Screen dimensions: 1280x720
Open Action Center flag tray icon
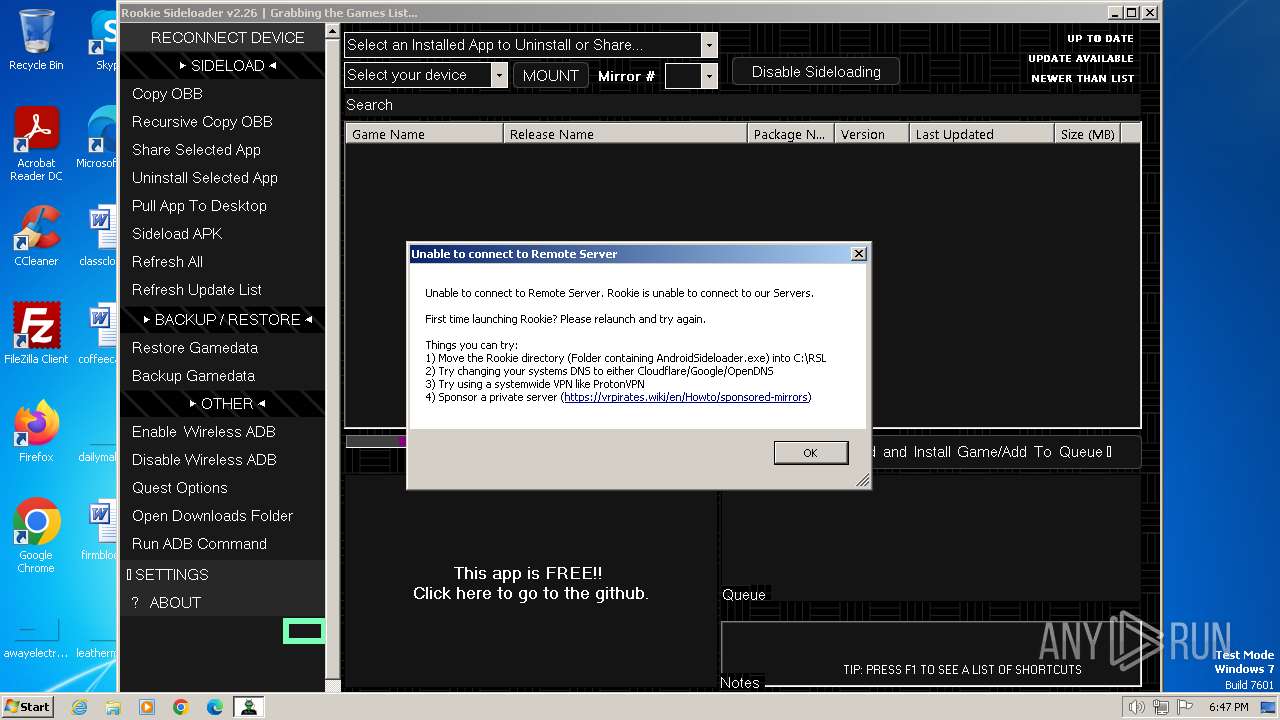point(1185,707)
